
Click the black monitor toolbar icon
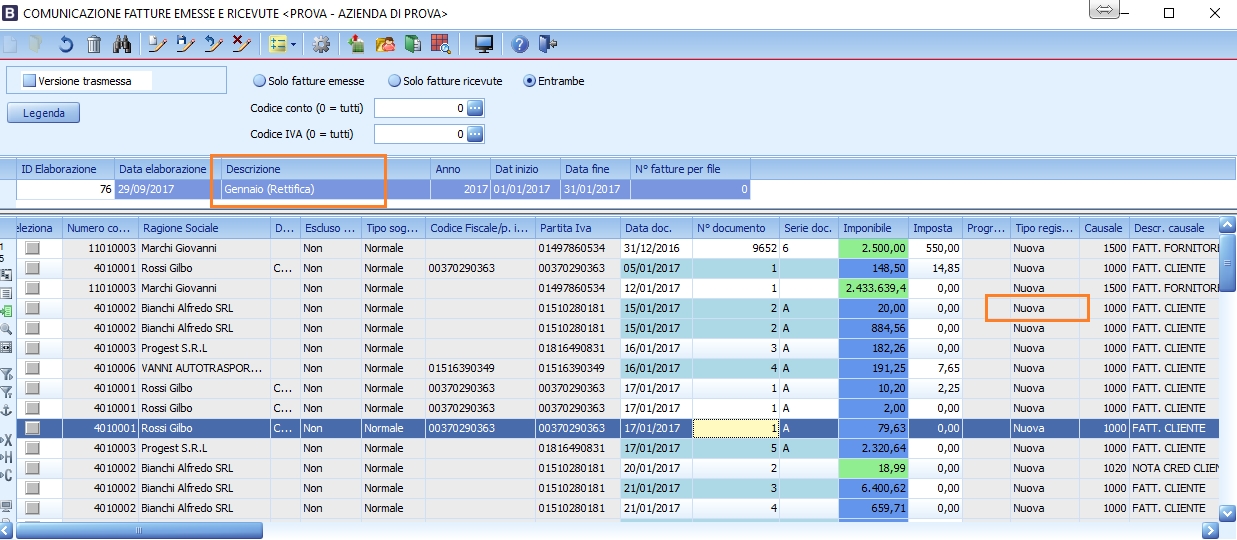[484, 44]
